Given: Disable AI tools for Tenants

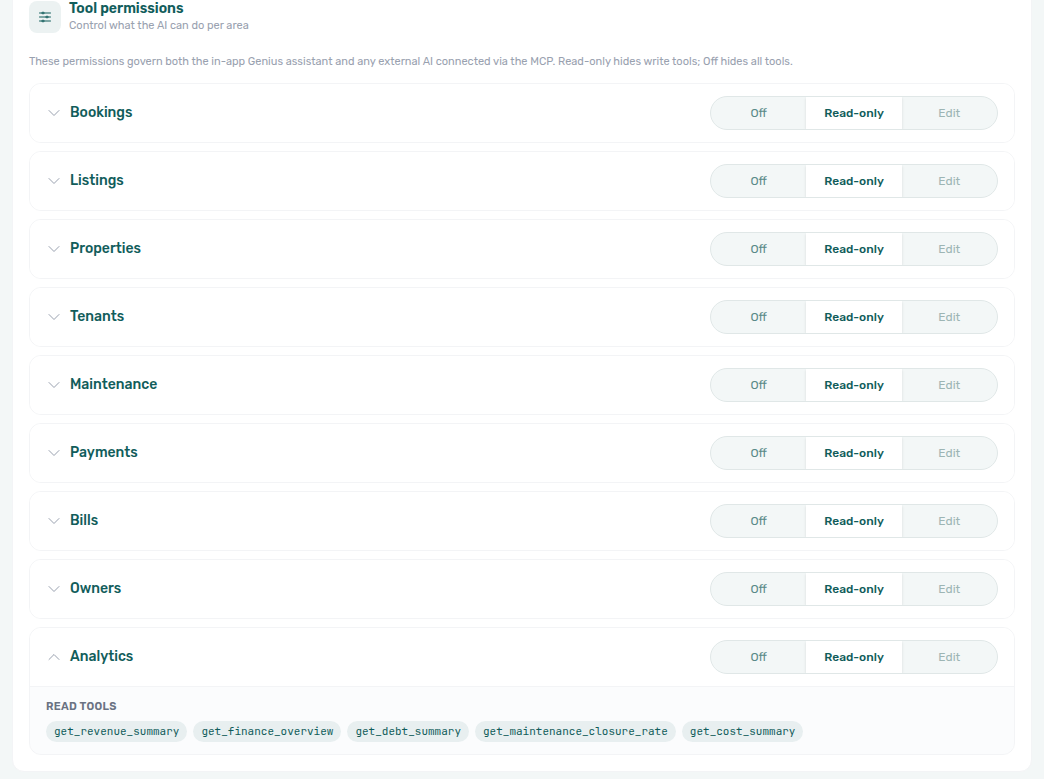Looking at the screenshot, I should click(758, 317).
